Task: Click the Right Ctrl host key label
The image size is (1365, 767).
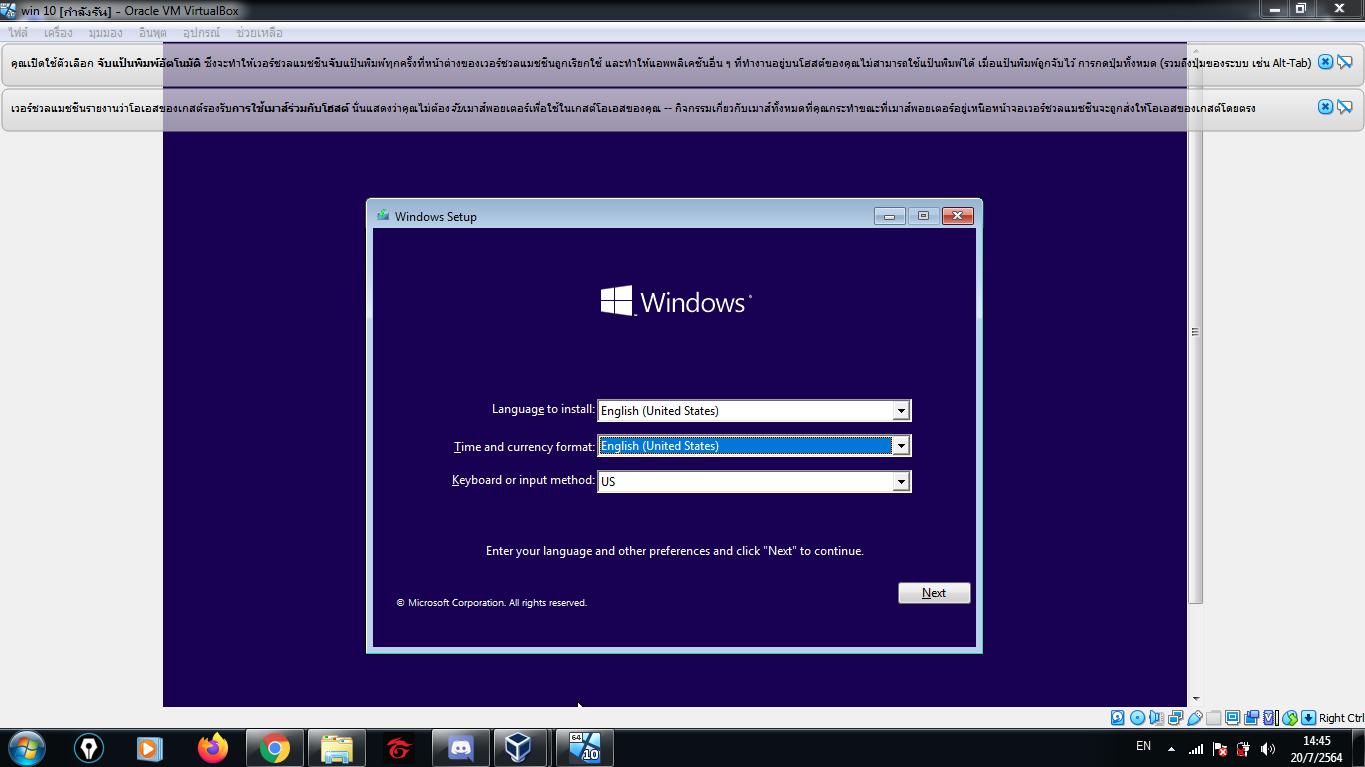Action: pyautogui.click(x=1341, y=718)
